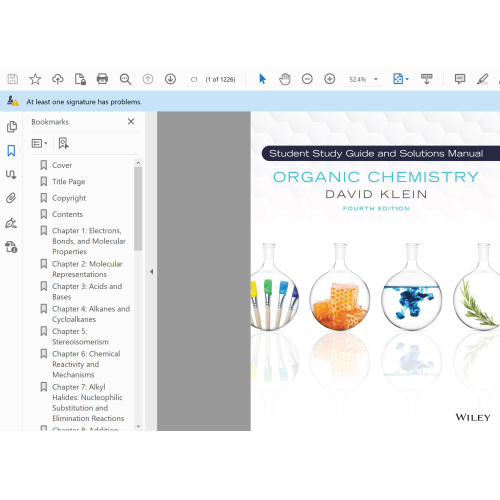Open the find text magnifier tool
Screen dimensions: 500x500
point(125,79)
